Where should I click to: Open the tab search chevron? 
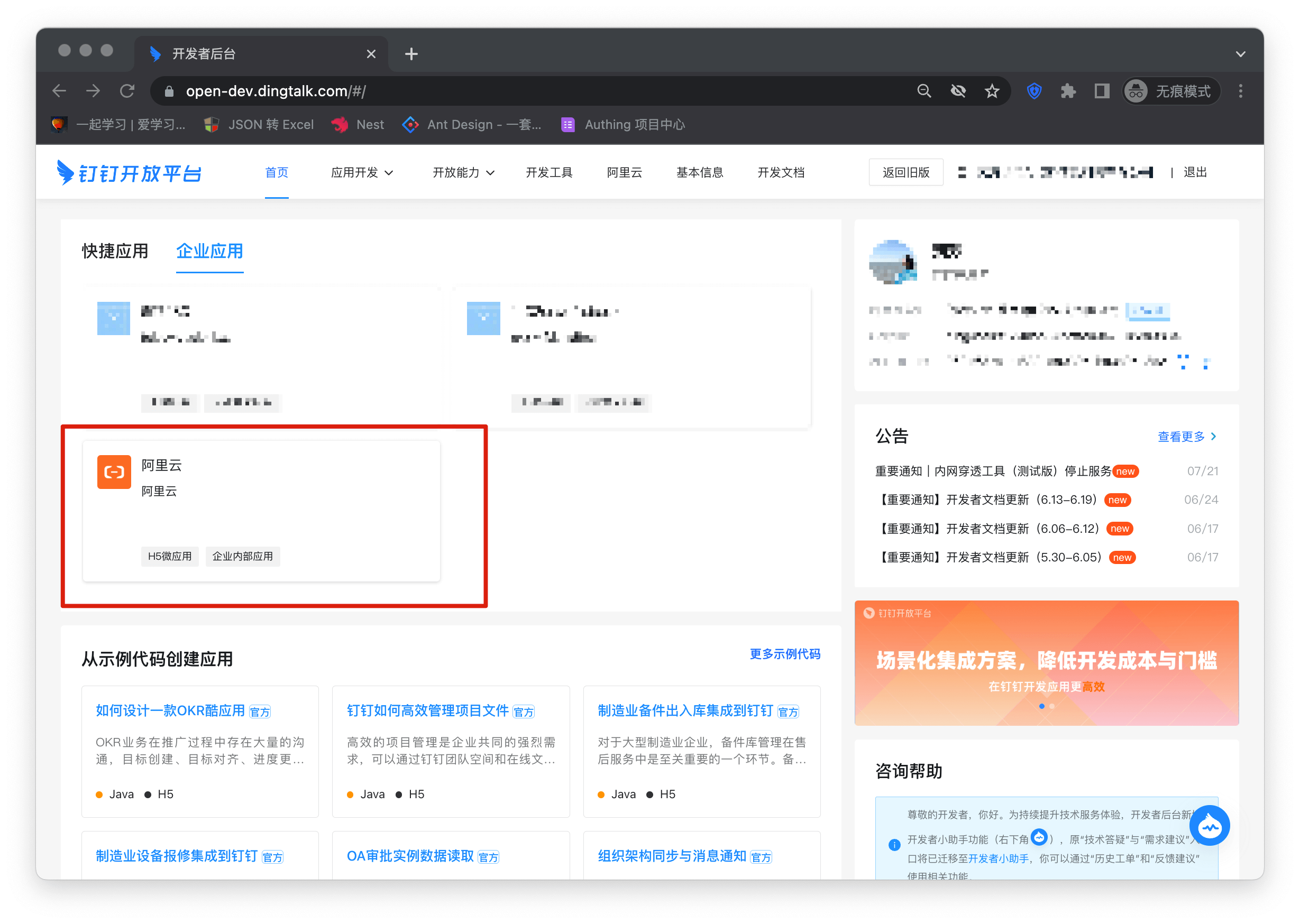coord(1241,54)
